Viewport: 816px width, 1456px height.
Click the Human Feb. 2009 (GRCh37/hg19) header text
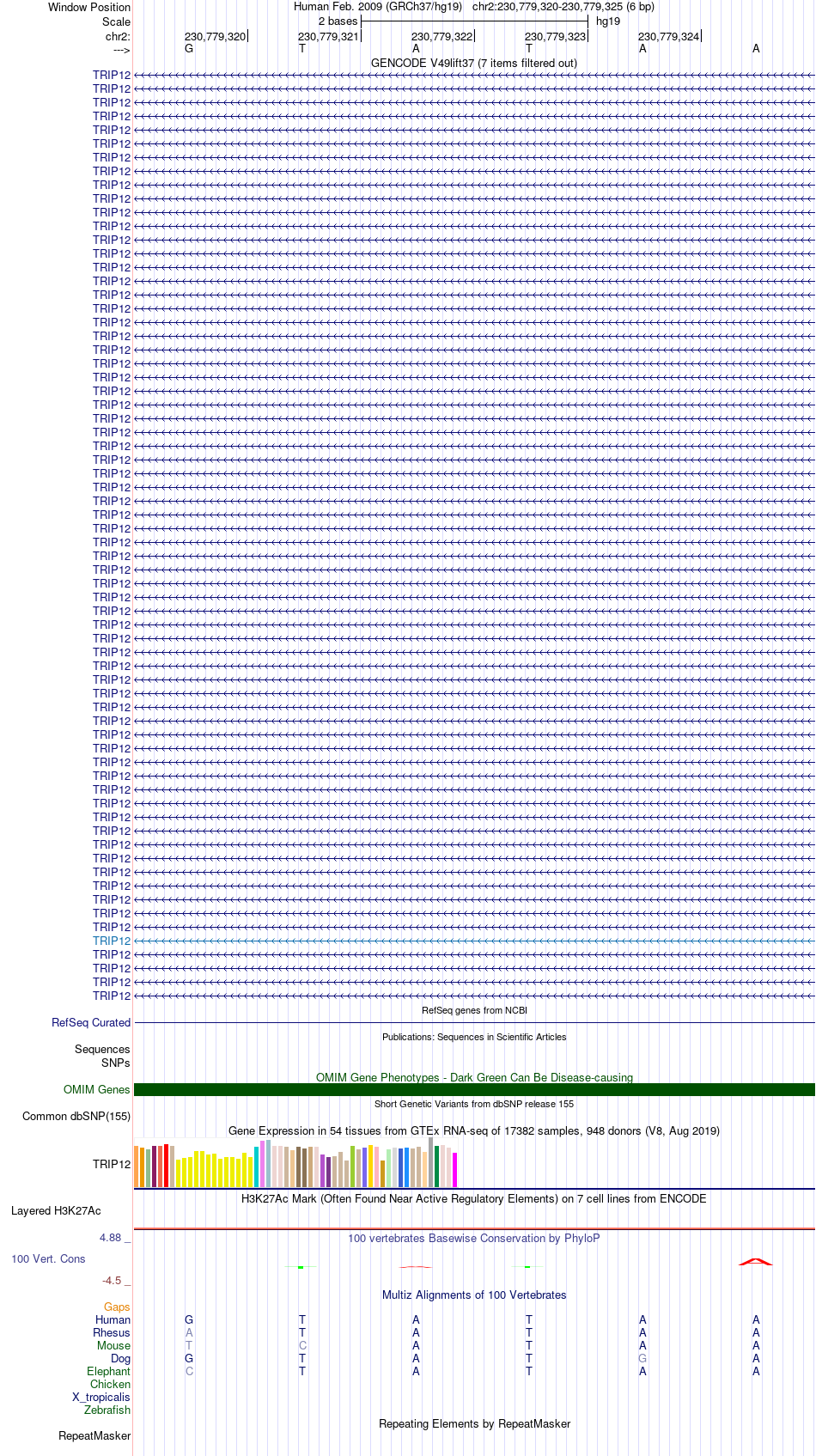(x=378, y=7)
